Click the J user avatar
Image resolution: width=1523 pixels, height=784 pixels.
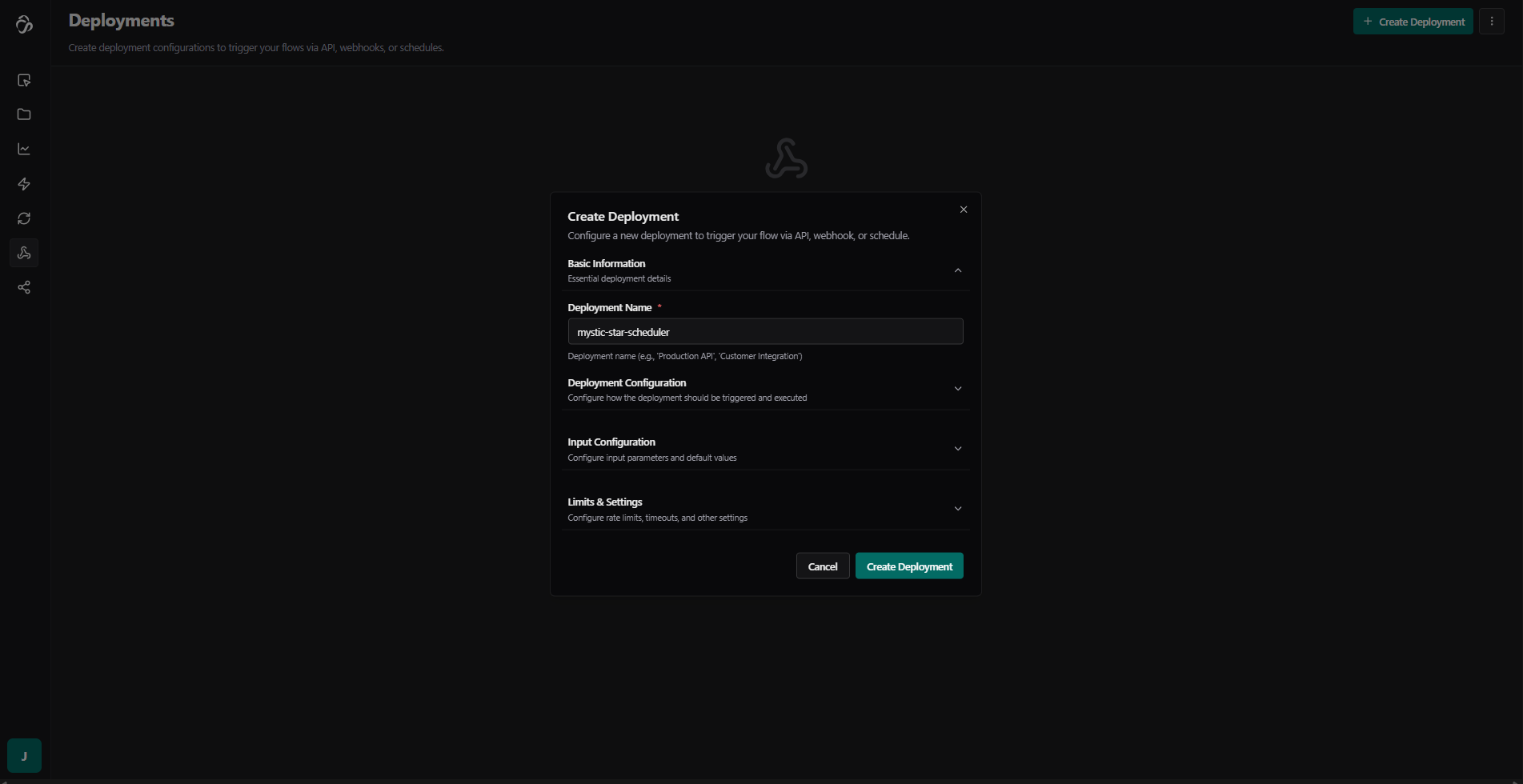(x=24, y=755)
